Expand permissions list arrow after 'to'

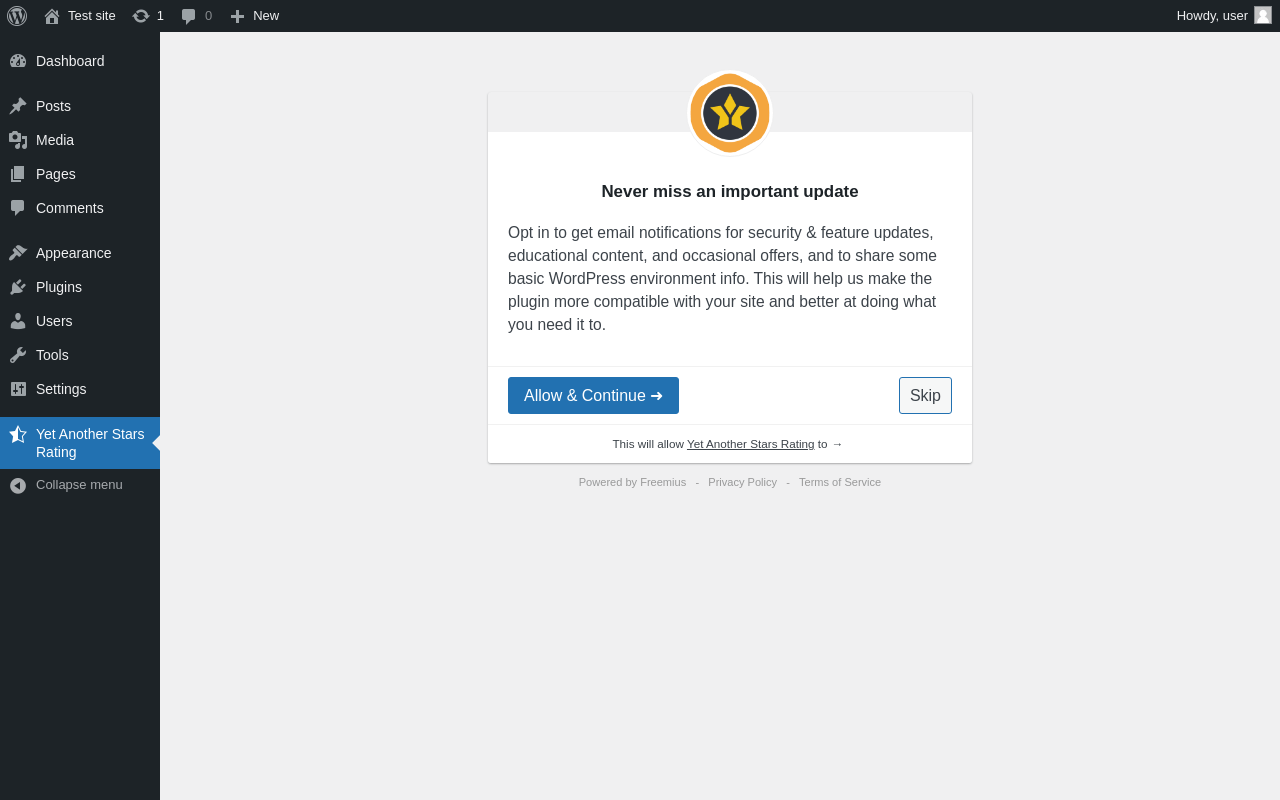pos(837,444)
